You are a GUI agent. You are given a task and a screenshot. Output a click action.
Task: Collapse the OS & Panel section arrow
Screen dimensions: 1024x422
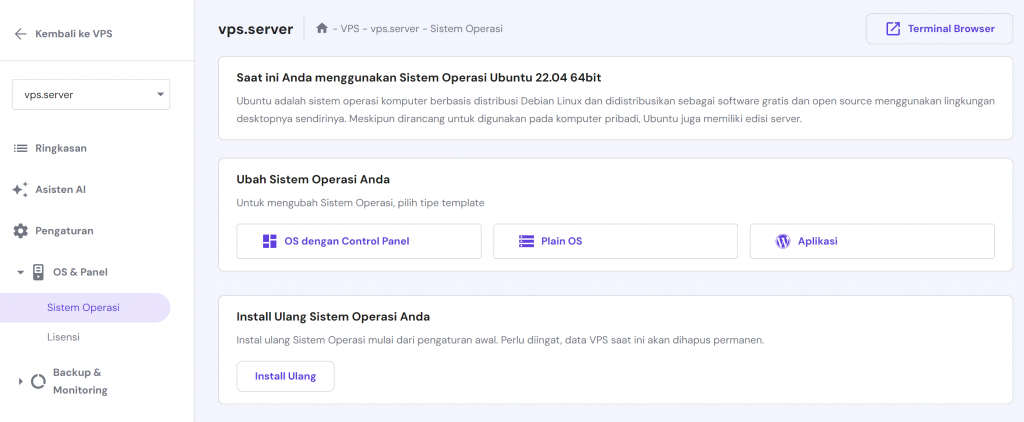pos(20,272)
